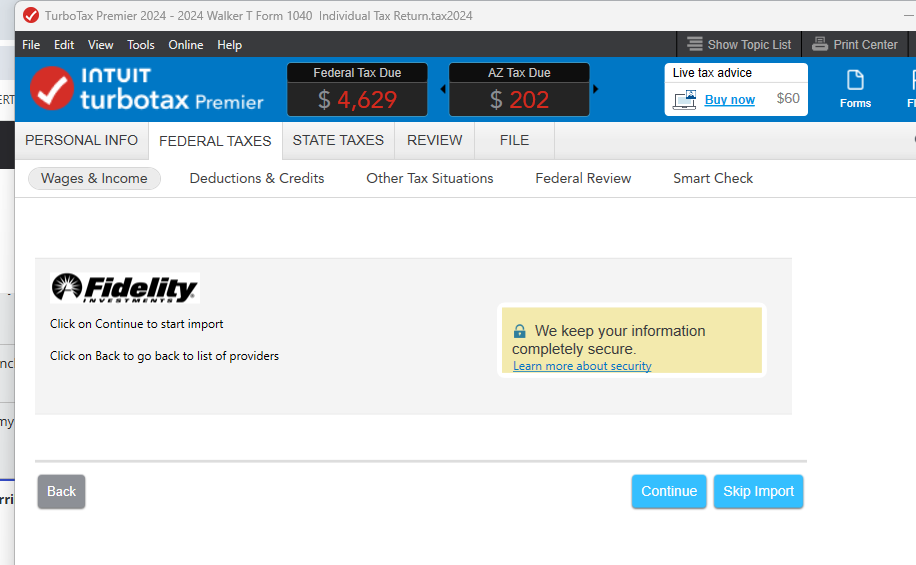Click the Print Center printer icon
916x565 pixels.
point(820,44)
